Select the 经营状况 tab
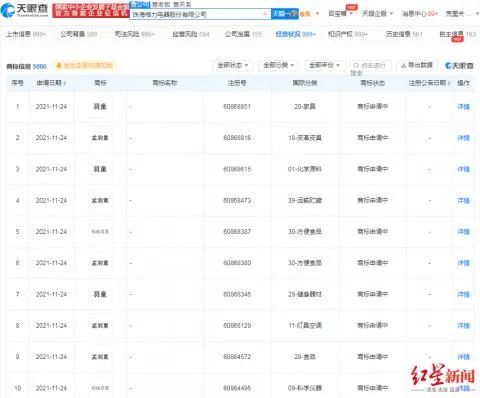480x398 pixels. (x=295, y=34)
